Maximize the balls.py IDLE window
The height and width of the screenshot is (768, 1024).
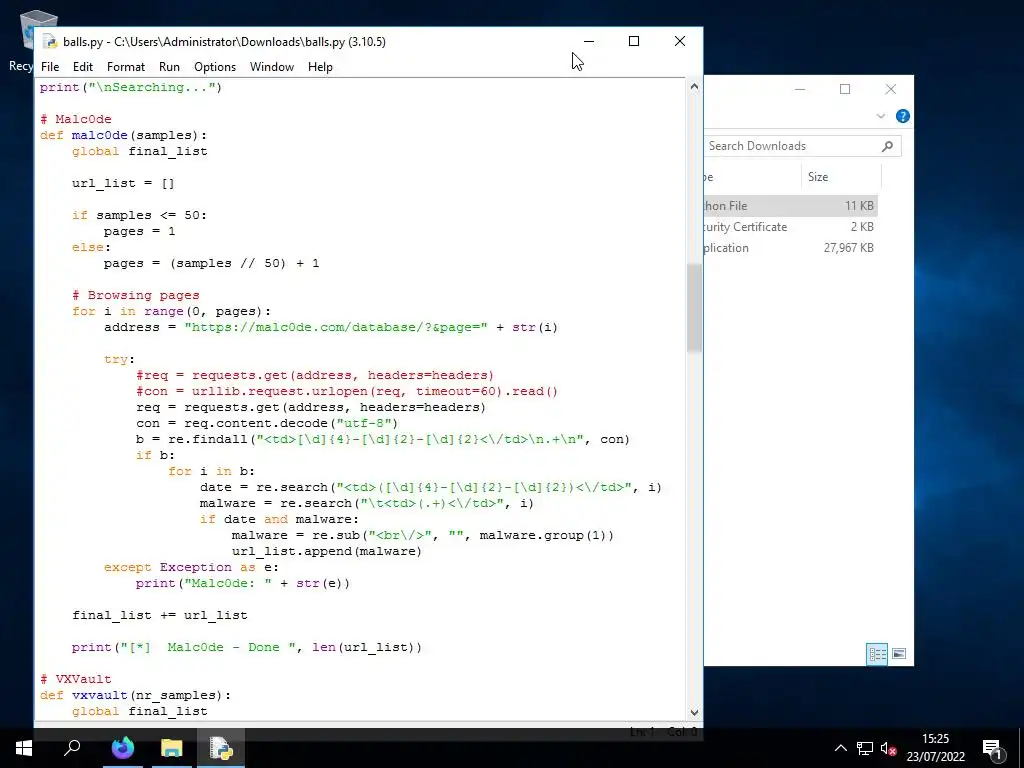[633, 41]
